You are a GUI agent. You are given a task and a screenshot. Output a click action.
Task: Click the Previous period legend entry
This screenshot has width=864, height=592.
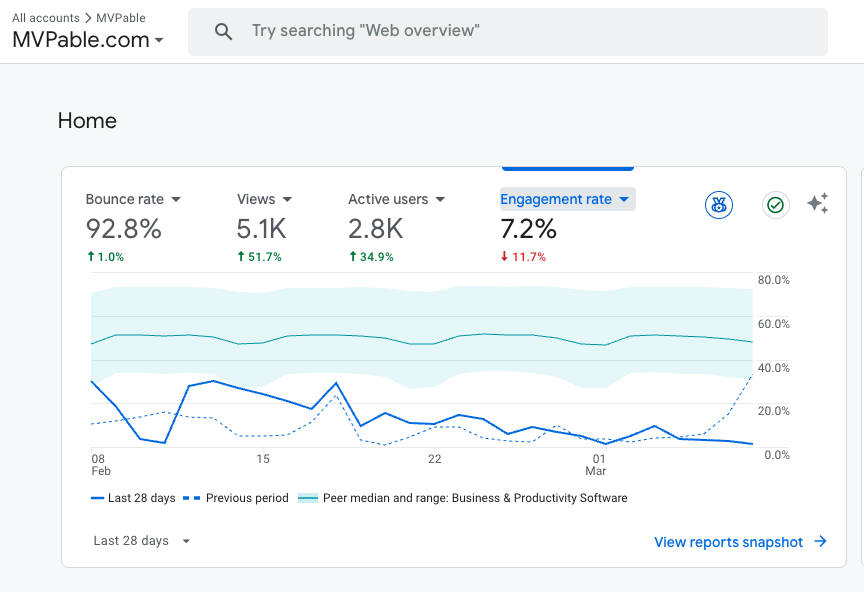click(236, 498)
